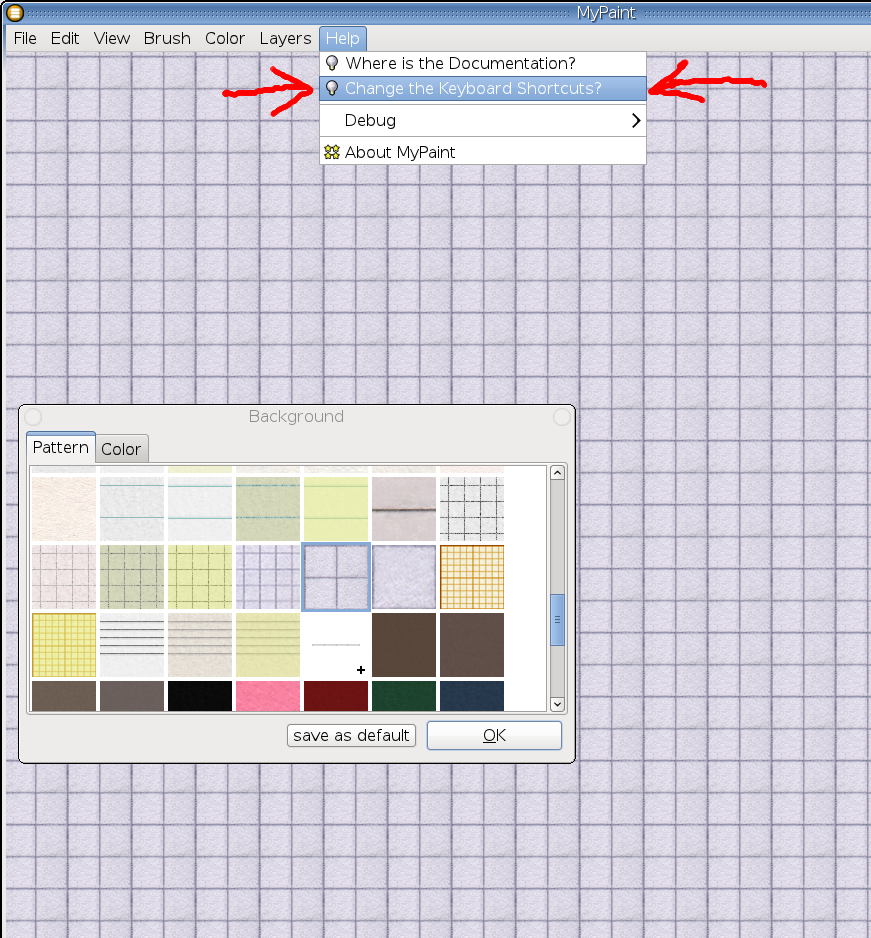Click the lightbulb icon beside Change the Keyboard Shortcuts
This screenshot has width=871, height=938.
click(x=333, y=88)
